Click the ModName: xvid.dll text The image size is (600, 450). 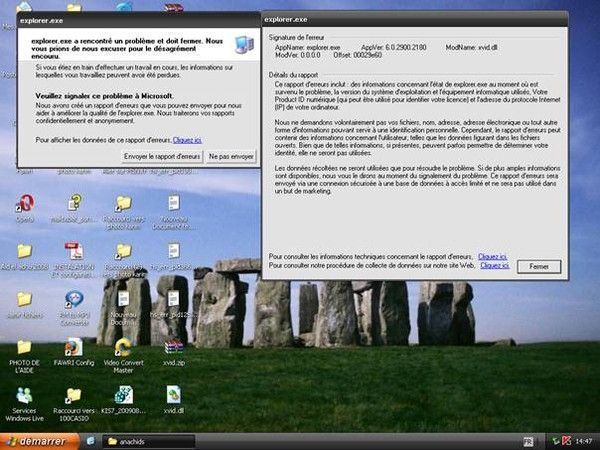click(471, 47)
